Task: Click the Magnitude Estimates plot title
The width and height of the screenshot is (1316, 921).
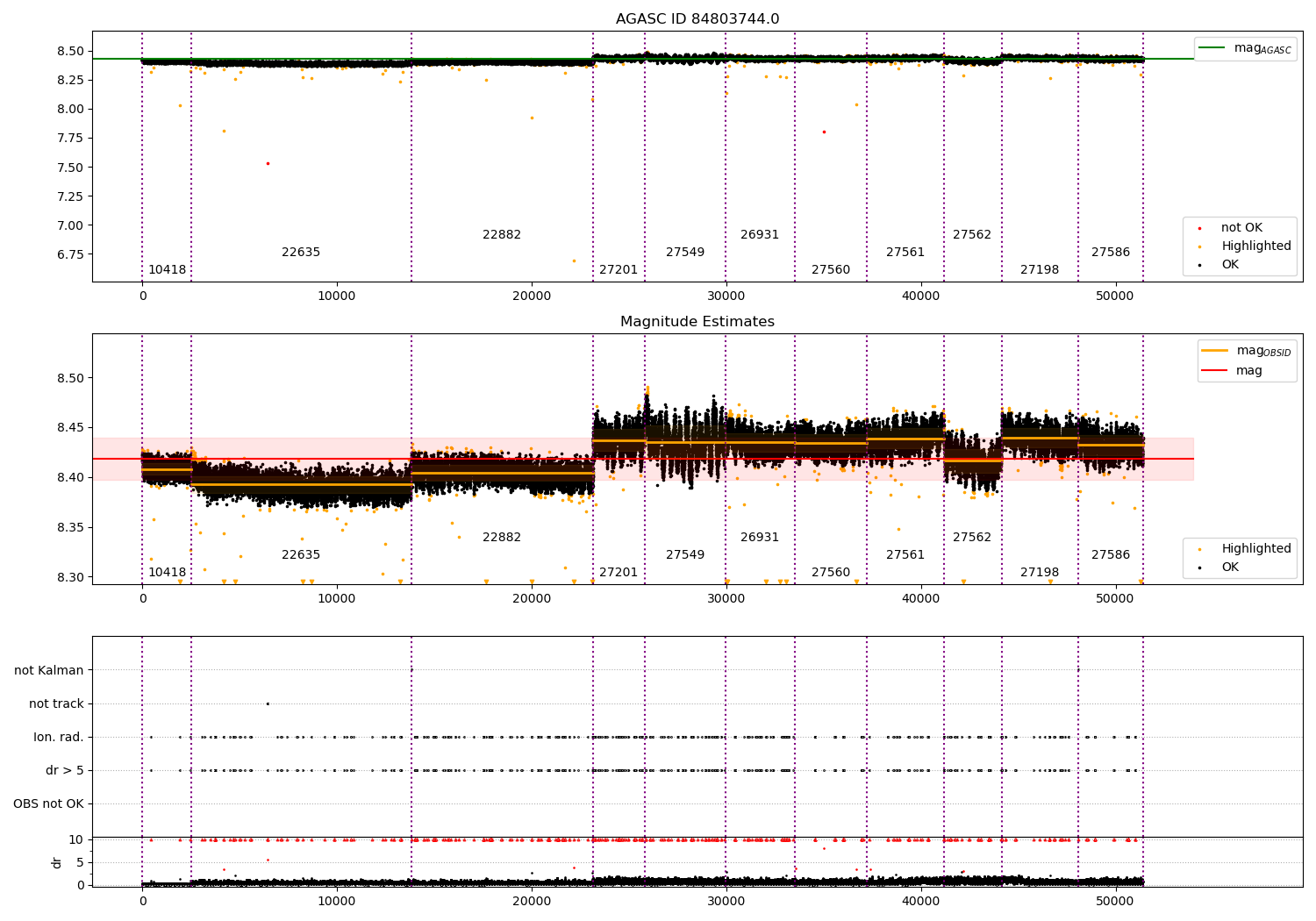Action: [697, 322]
